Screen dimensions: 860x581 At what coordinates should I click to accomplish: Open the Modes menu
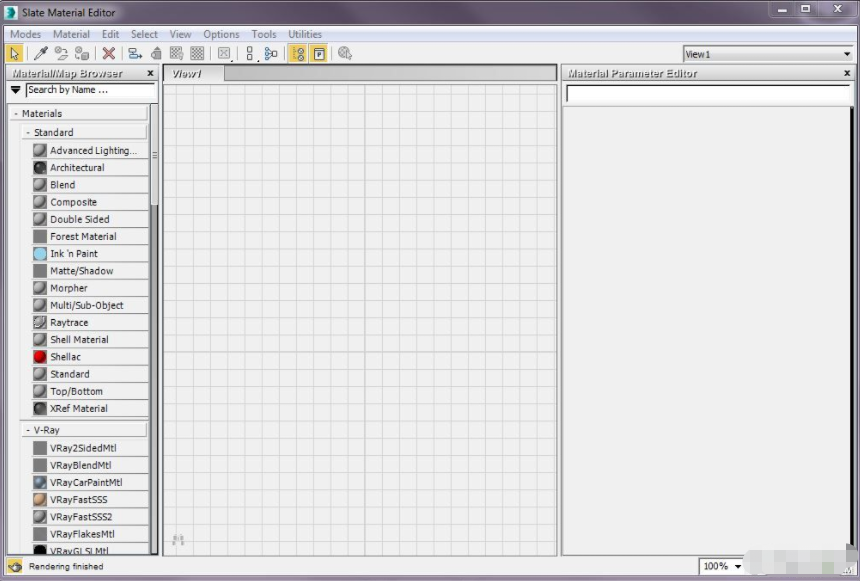26,34
